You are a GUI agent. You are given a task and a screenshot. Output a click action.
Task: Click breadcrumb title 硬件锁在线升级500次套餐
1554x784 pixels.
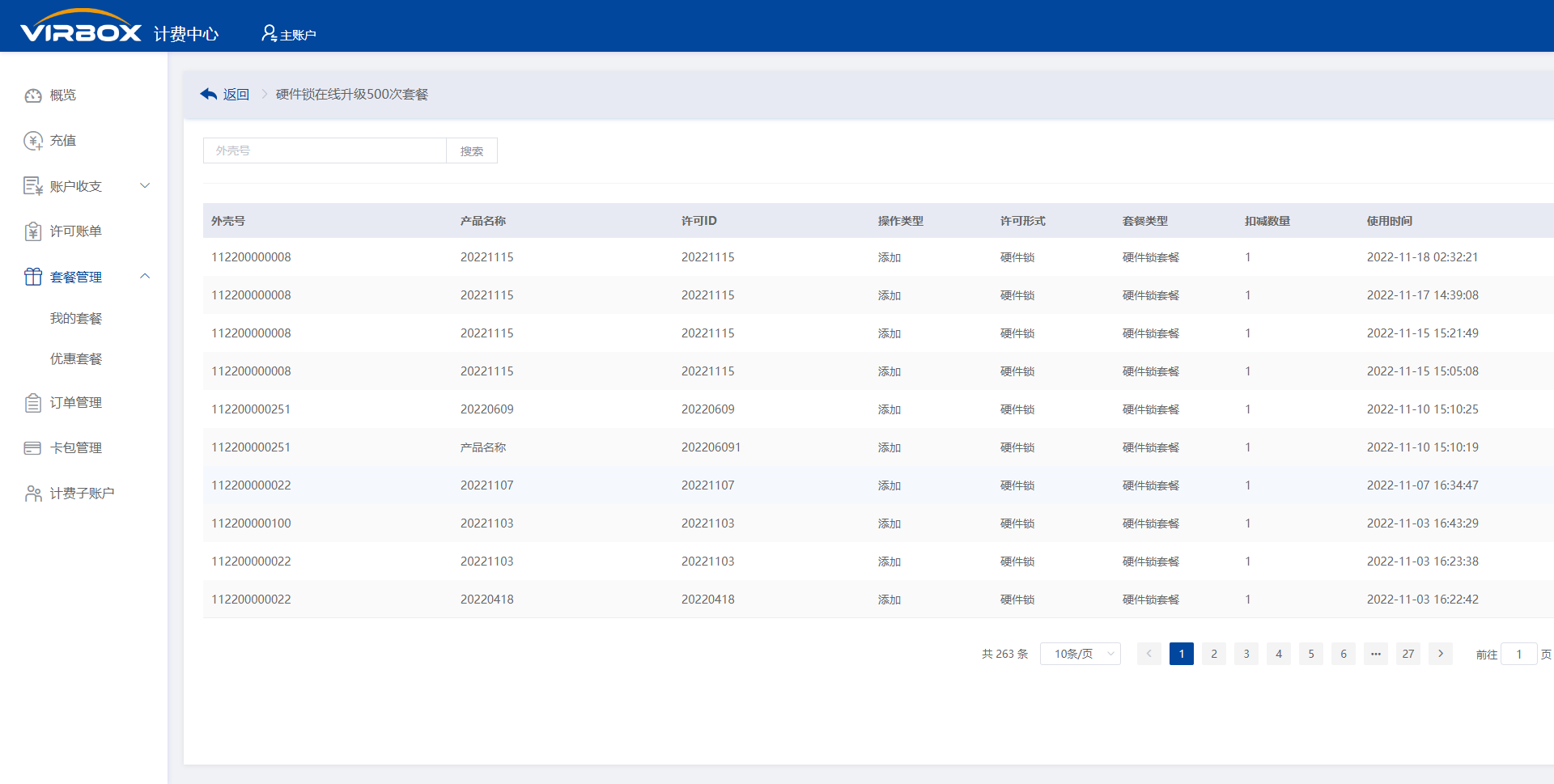coord(352,95)
